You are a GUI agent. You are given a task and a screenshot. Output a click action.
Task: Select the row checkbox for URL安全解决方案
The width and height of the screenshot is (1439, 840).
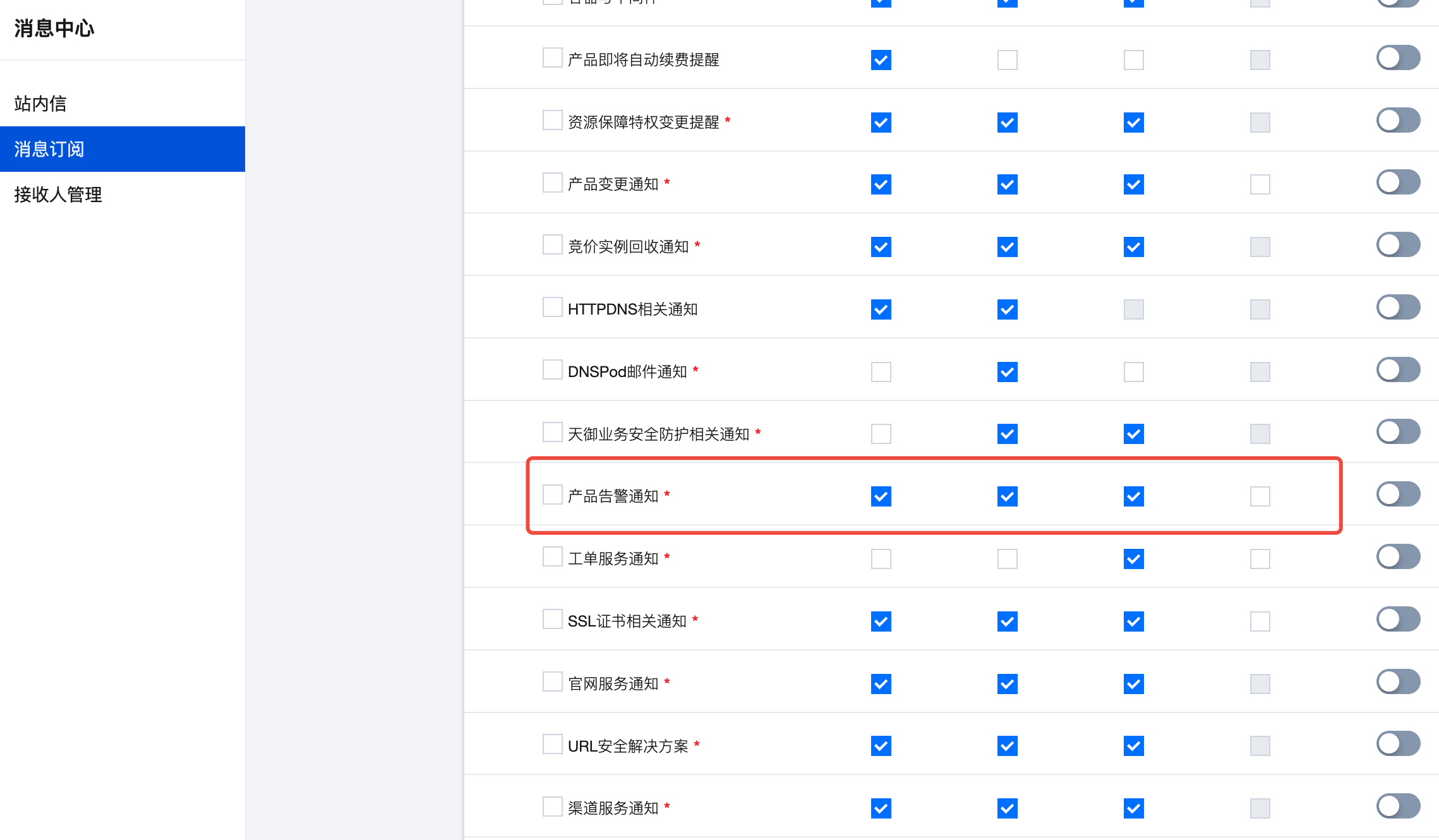click(x=552, y=744)
